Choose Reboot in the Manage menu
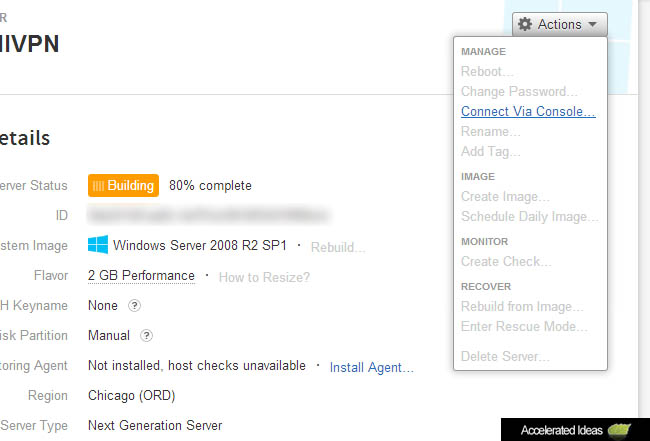This screenshot has width=650, height=441. pyautogui.click(x=487, y=72)
